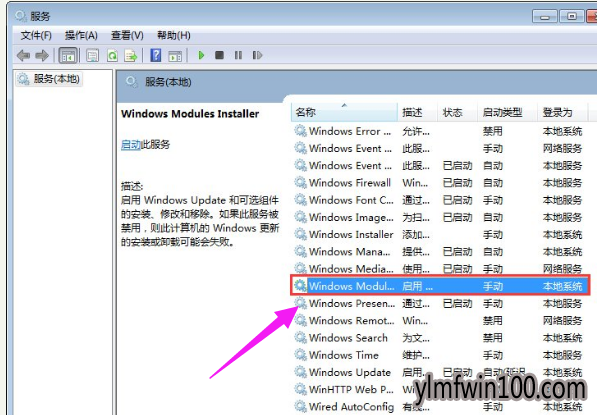Click 本地服务 login of Windows Time
This screenshot has height=415, width=597.
pyautogui.click(x=562, y=355)
